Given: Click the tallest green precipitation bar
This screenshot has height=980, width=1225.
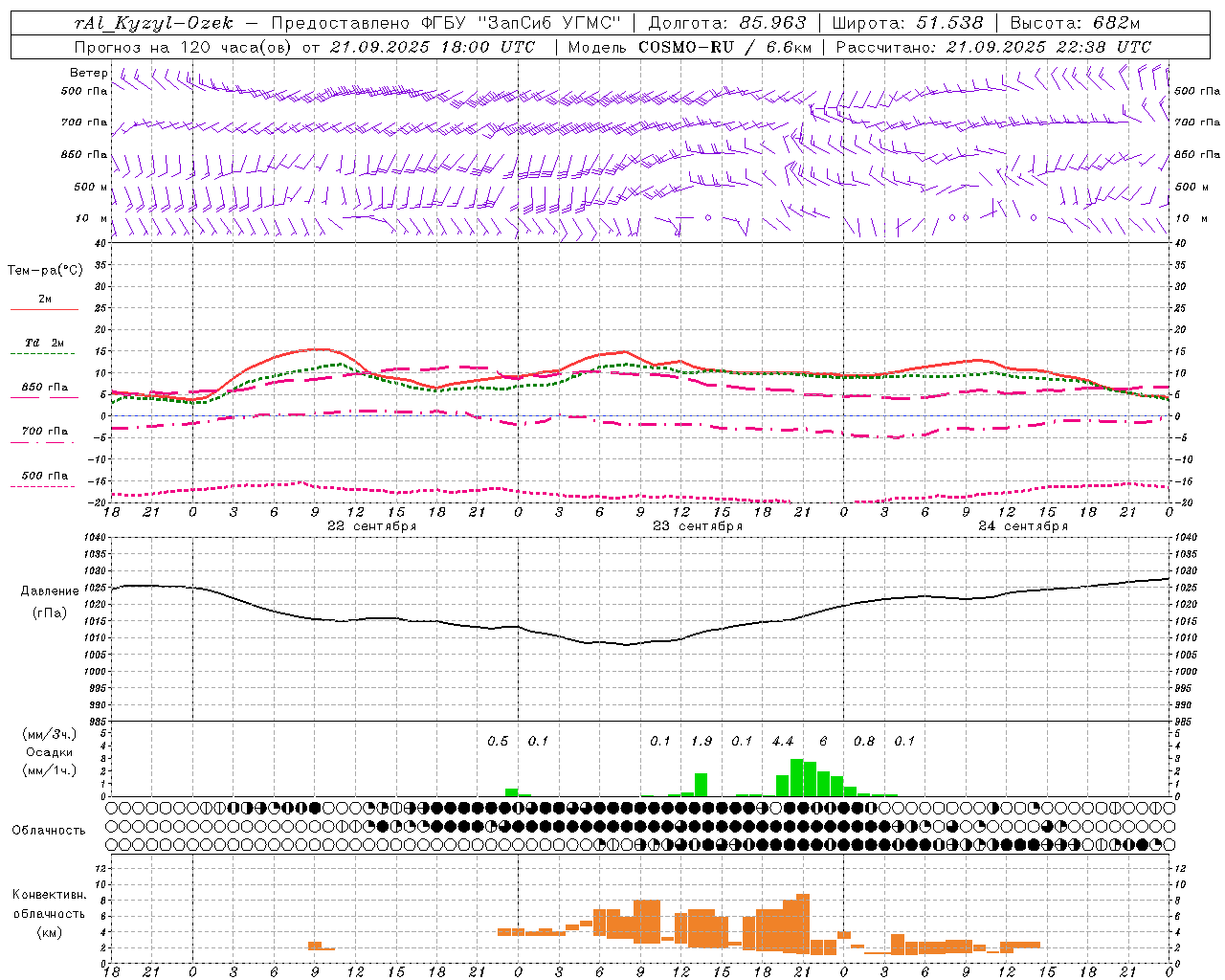Looking at the screenshot, I should point(796,778).
